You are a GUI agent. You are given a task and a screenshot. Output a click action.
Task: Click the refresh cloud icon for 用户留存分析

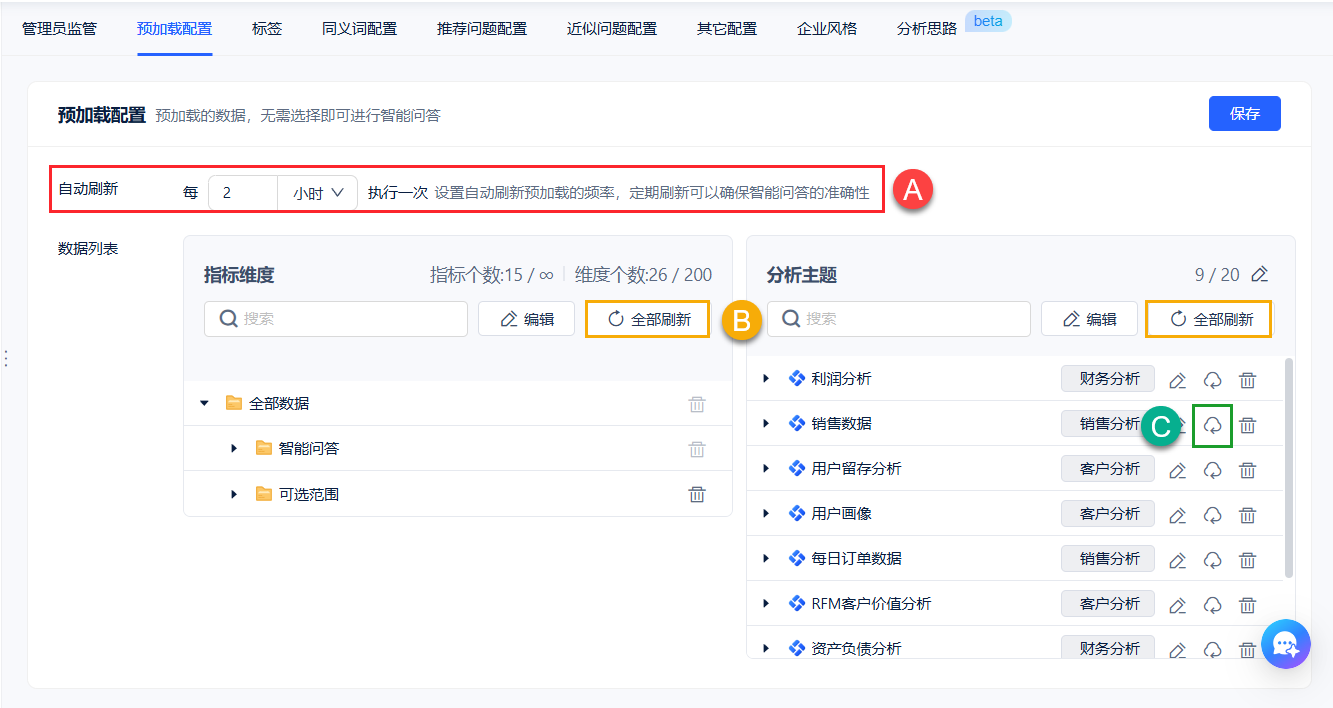(1212, 470)
